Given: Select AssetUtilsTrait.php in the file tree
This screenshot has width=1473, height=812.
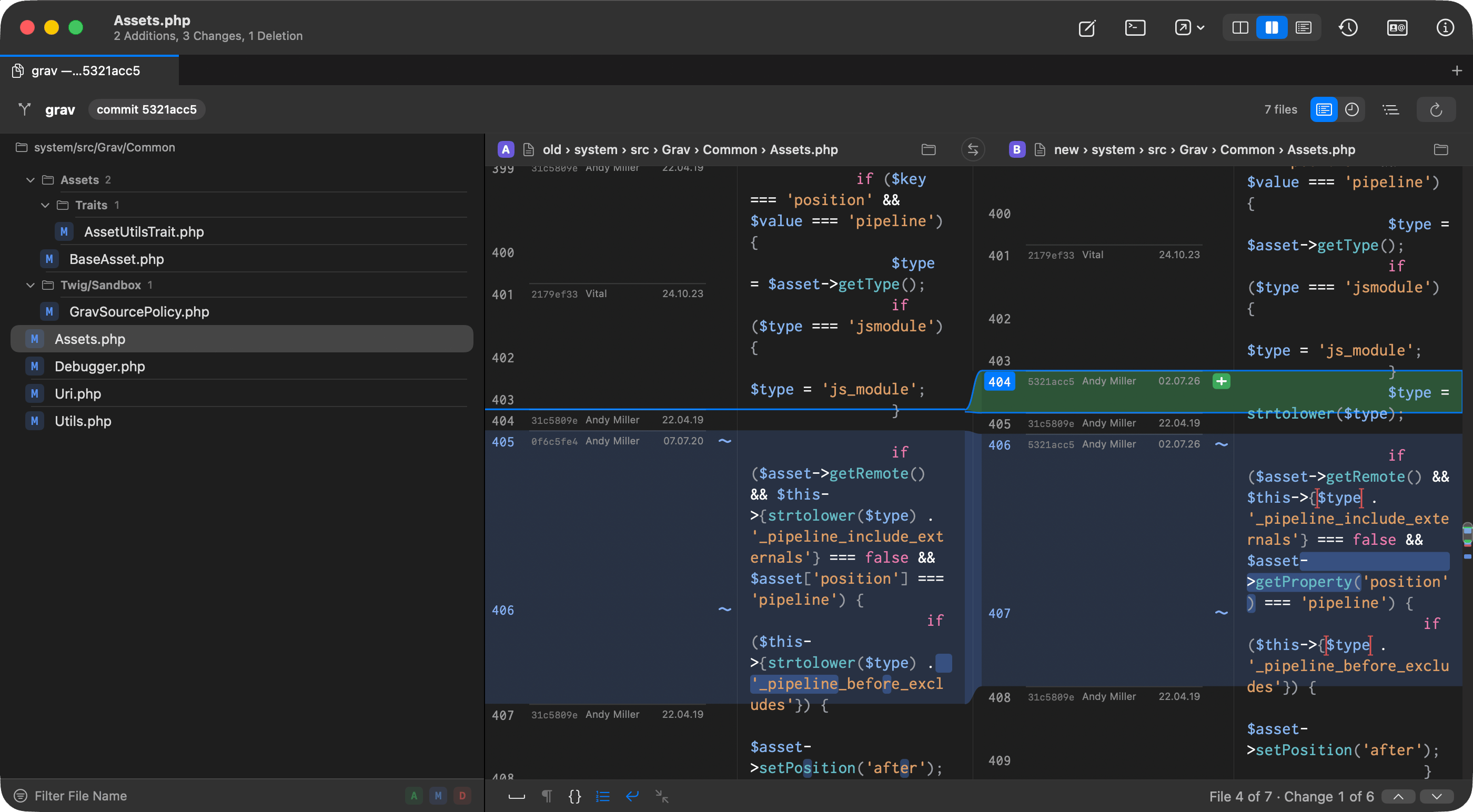Looking at the screenshot, I should click(x=144, y=231).
